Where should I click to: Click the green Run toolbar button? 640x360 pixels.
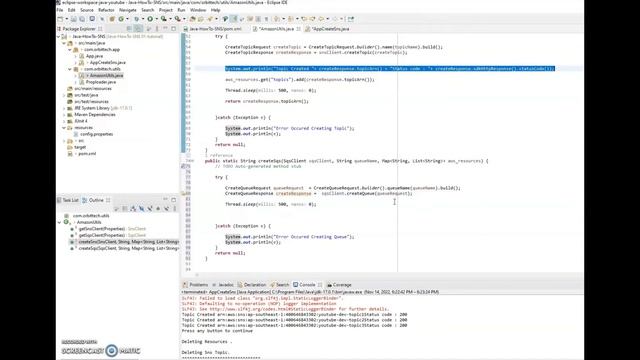150,19
